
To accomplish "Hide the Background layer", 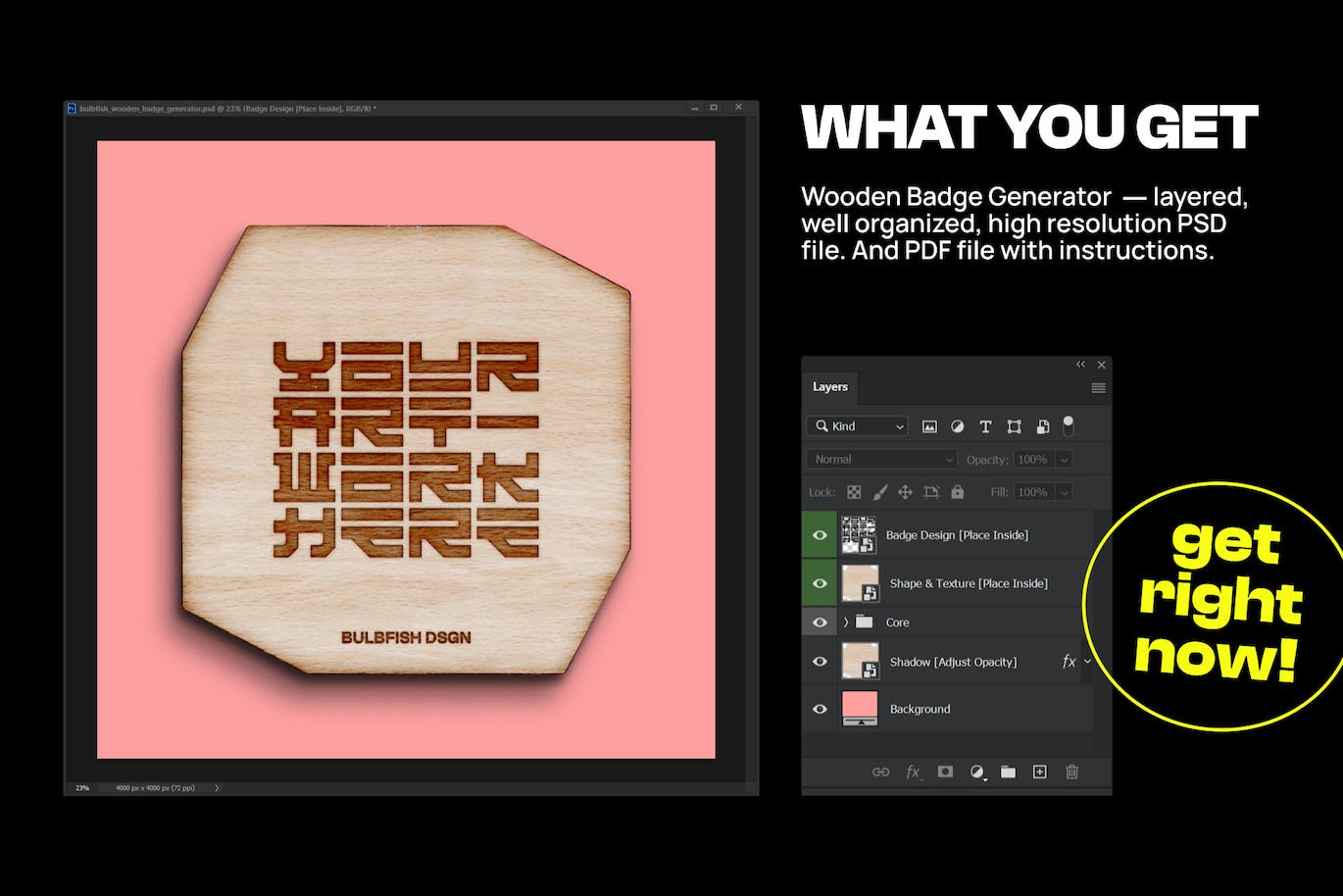I will point(820,709).
